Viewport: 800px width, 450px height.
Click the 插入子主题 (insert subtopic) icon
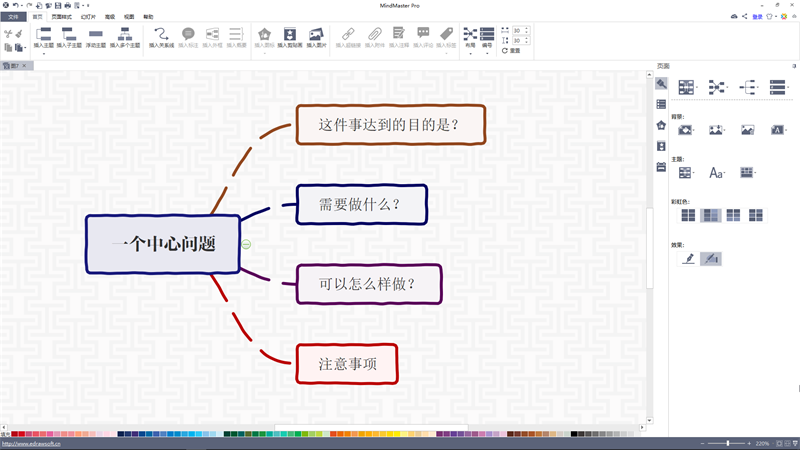tap(69, 34)
